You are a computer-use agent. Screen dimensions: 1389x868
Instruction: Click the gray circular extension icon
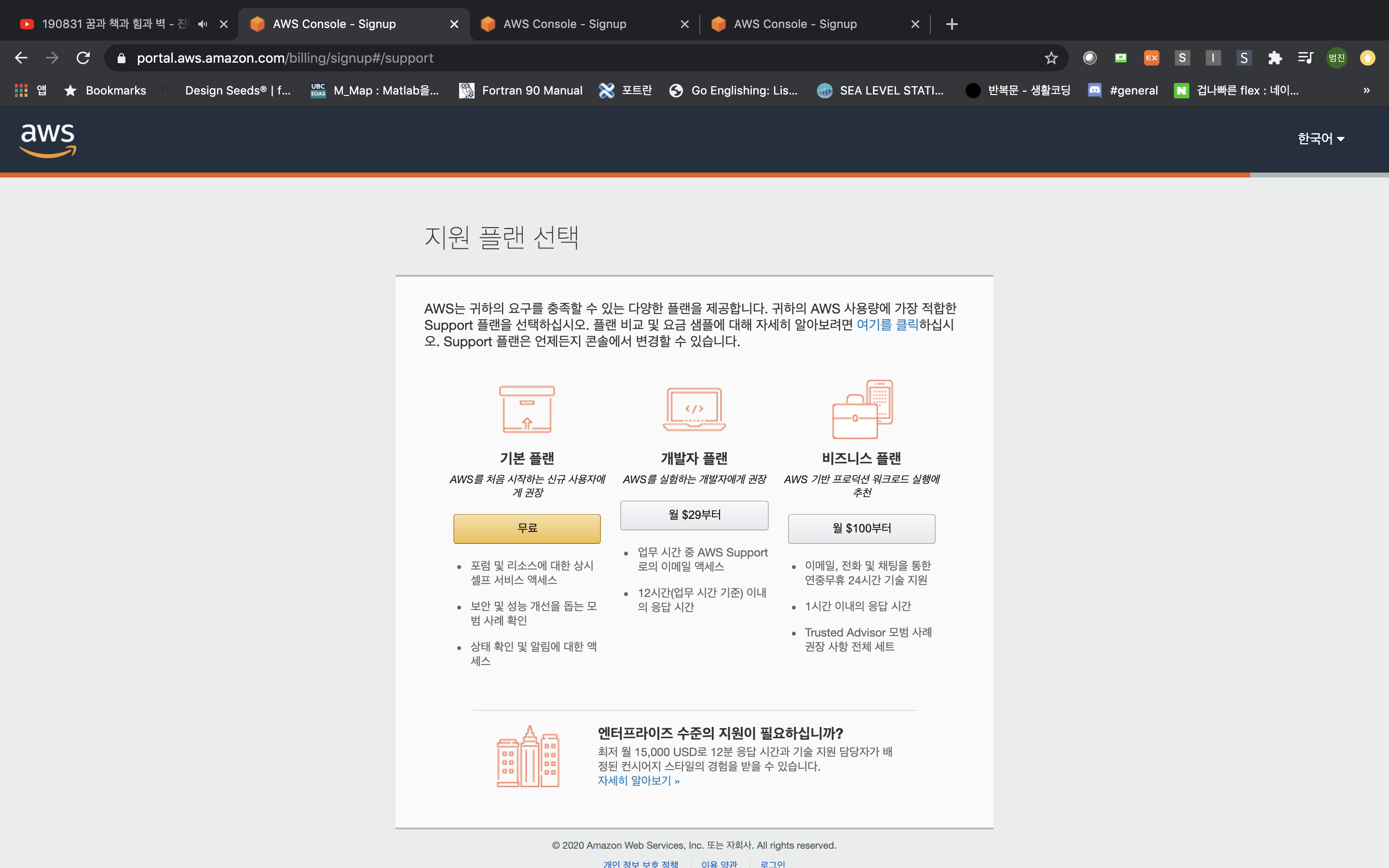[x=1089, y=58]
